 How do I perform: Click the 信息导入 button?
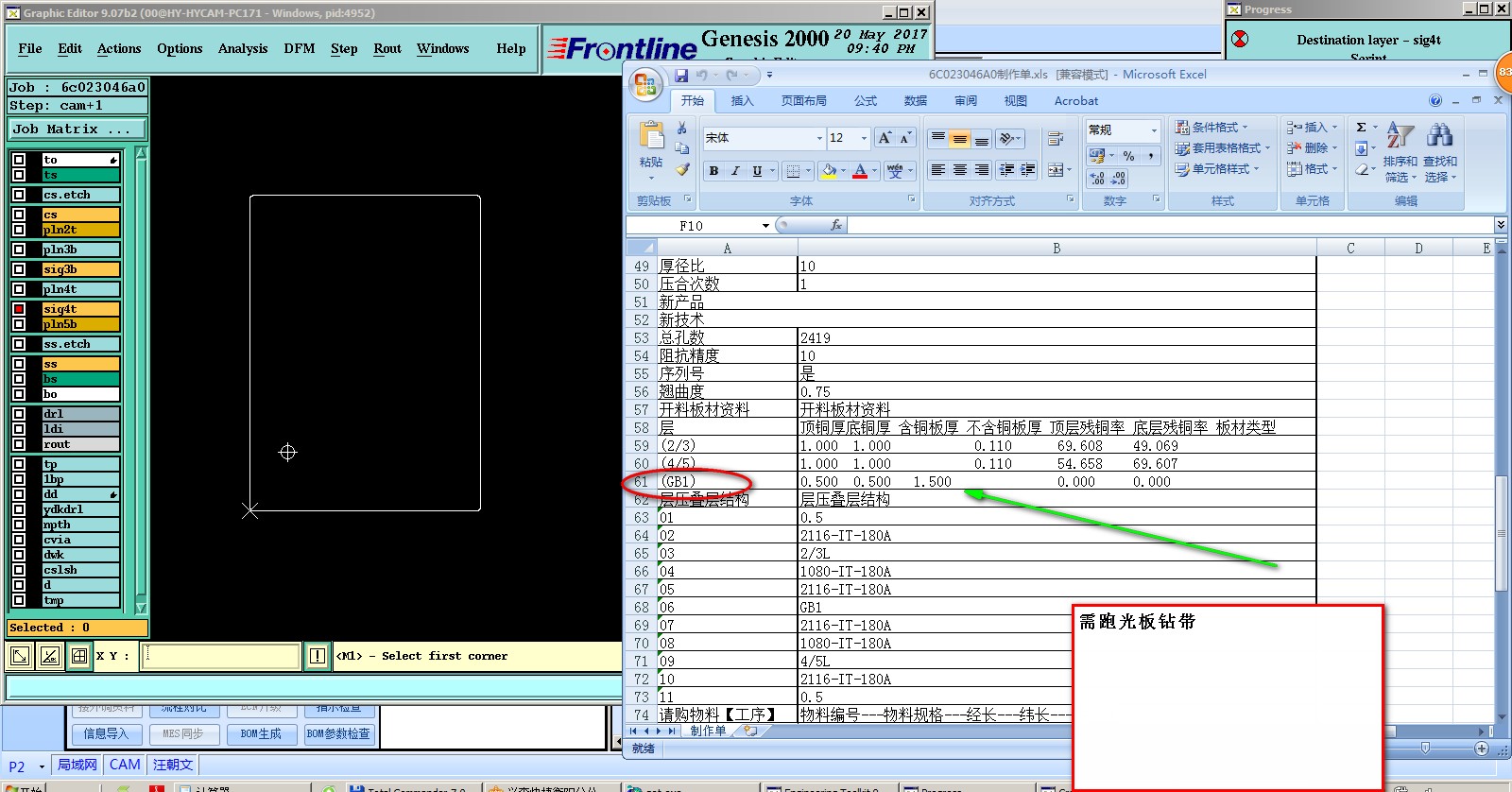(107, 734)
